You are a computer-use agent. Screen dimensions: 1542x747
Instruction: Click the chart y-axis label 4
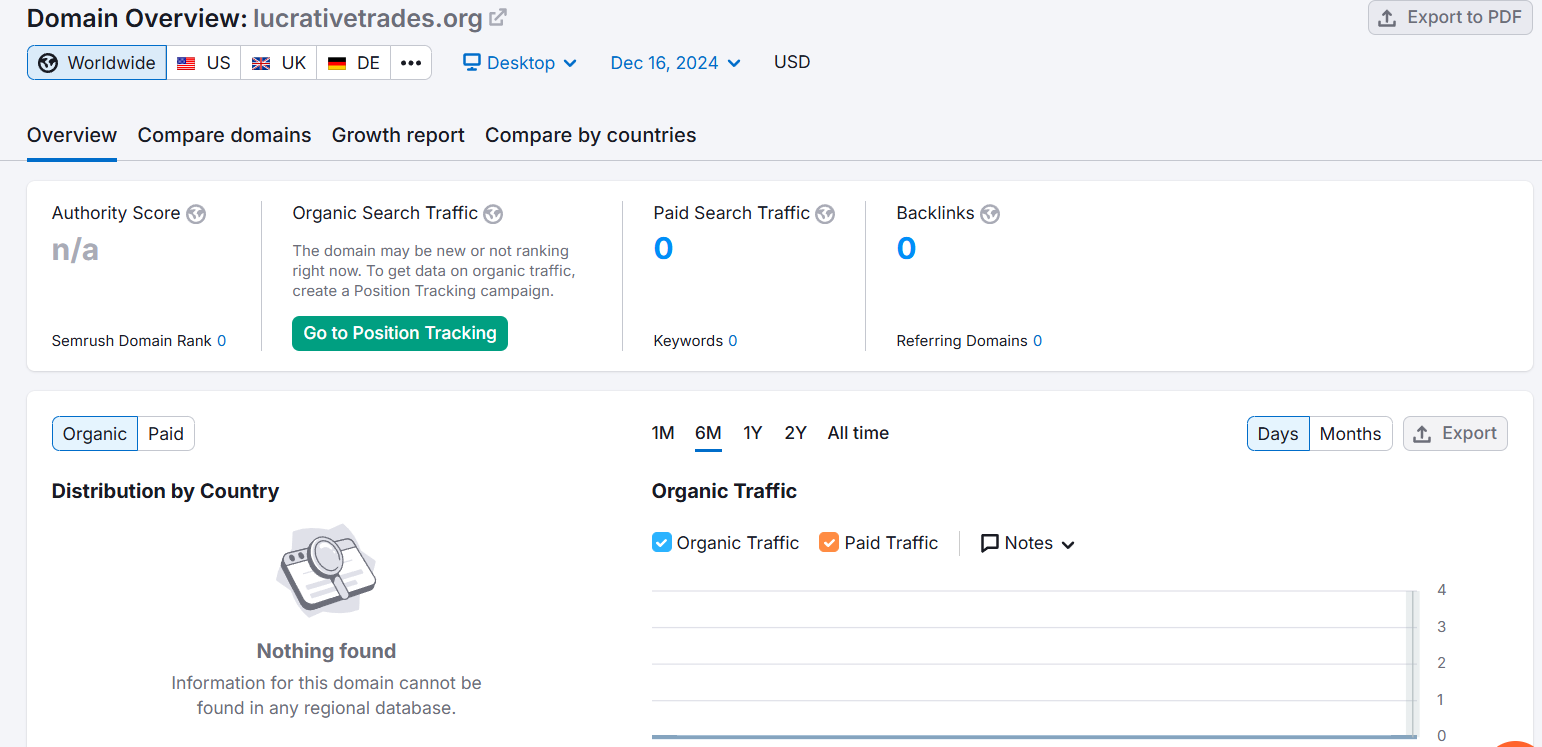(x=1441, y=590)
